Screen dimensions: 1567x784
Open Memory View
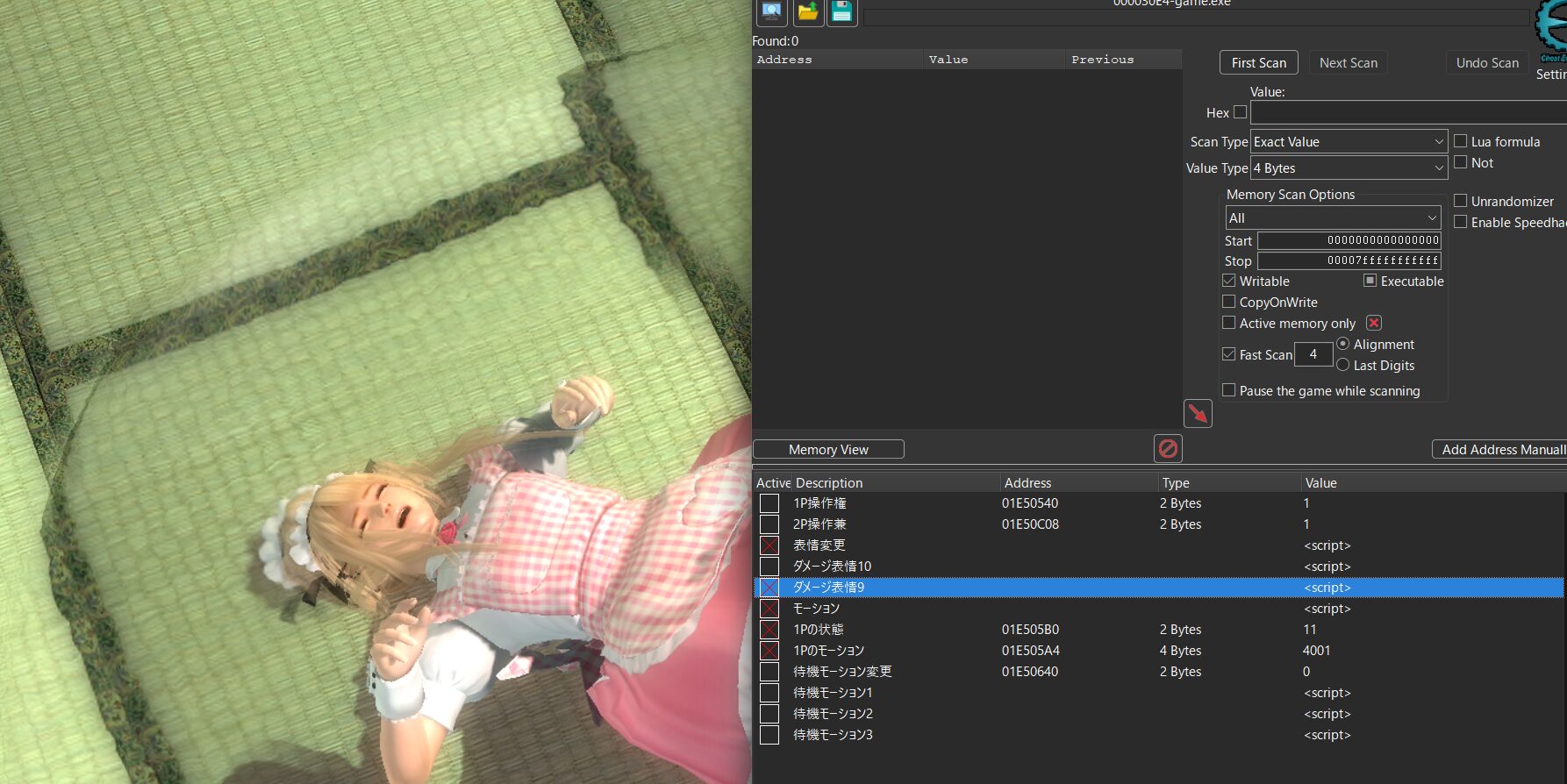(828, 450)
